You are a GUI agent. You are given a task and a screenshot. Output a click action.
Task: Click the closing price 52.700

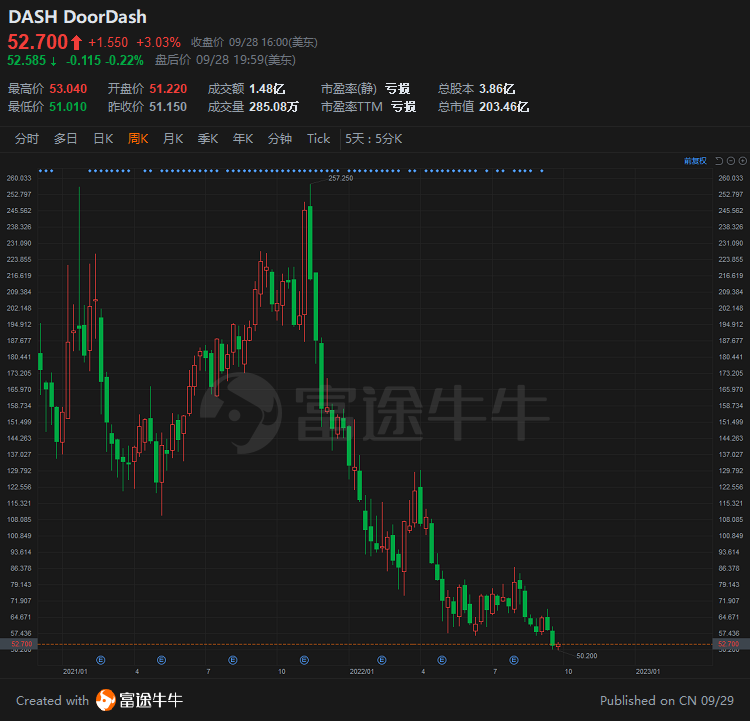tap(38, 42)
